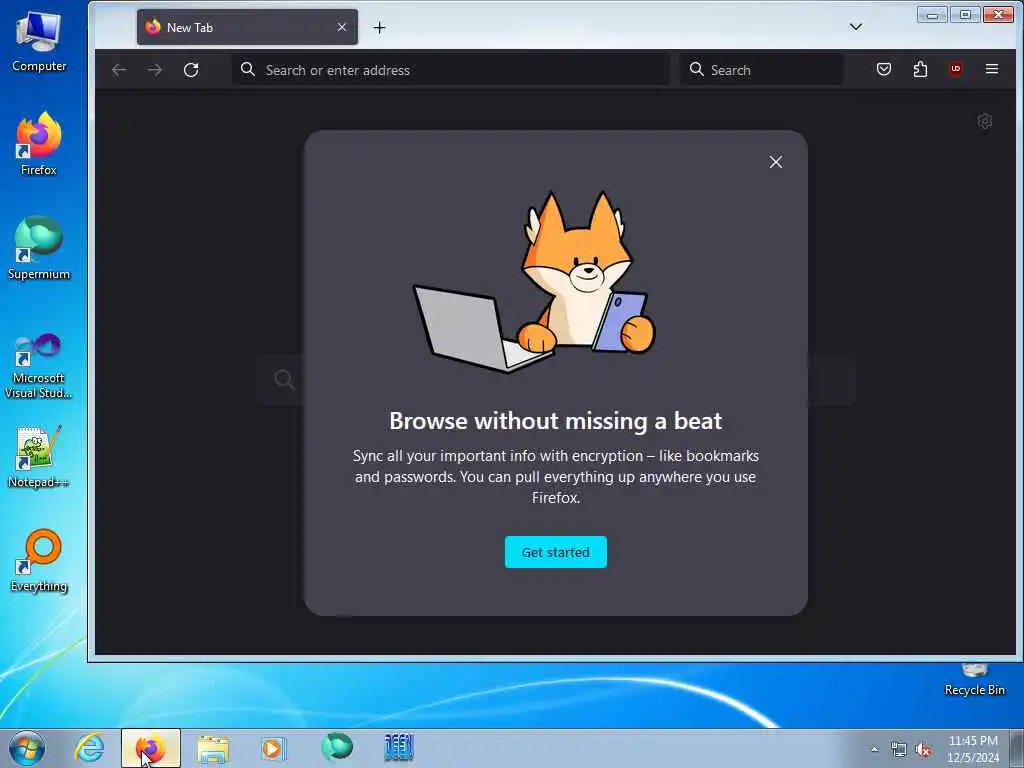Click the Firefox taskbar button
This screenshot has width=1024, height=768.
[x=150, y=748]
